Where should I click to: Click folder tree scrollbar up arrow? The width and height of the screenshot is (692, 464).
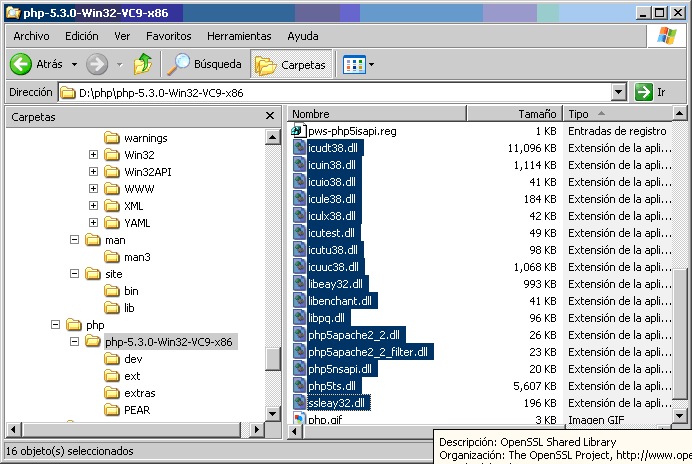[x=273, y=137]
